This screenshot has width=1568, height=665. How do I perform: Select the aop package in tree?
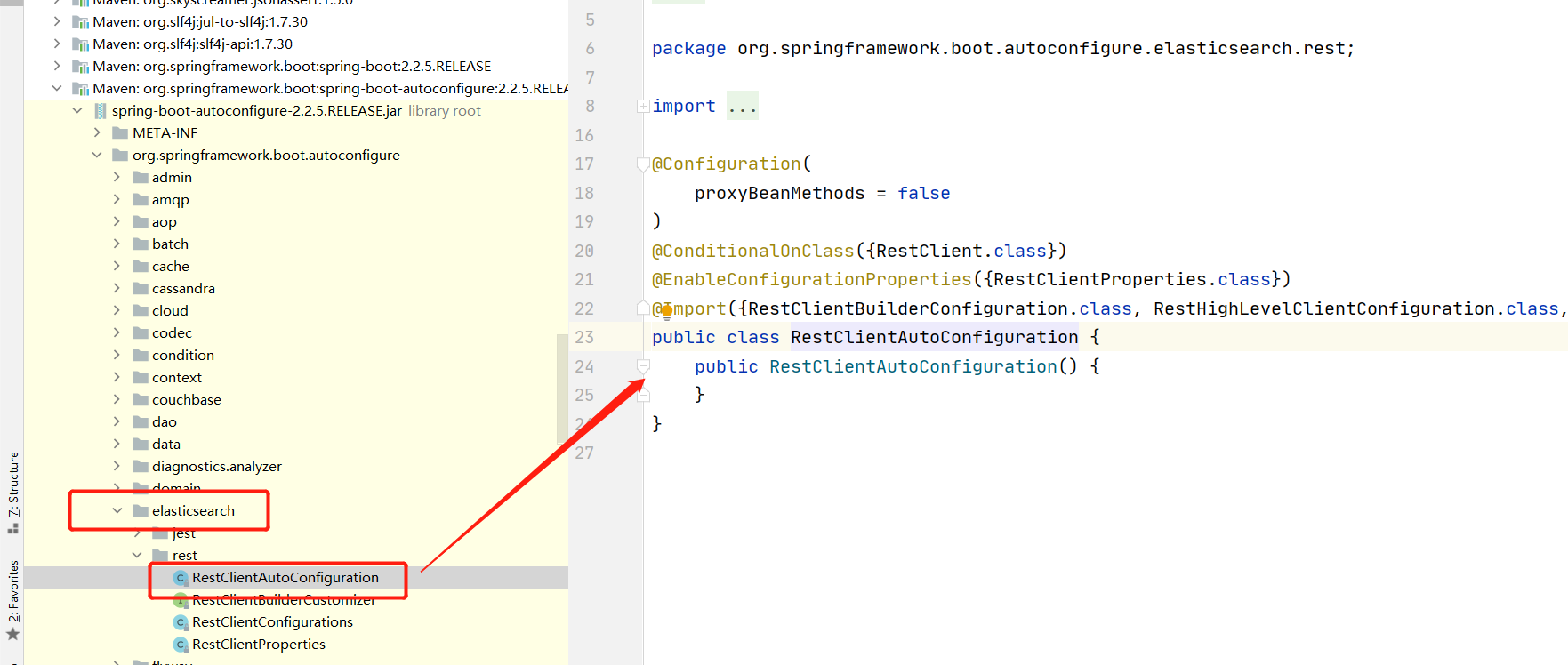point(165,222)
